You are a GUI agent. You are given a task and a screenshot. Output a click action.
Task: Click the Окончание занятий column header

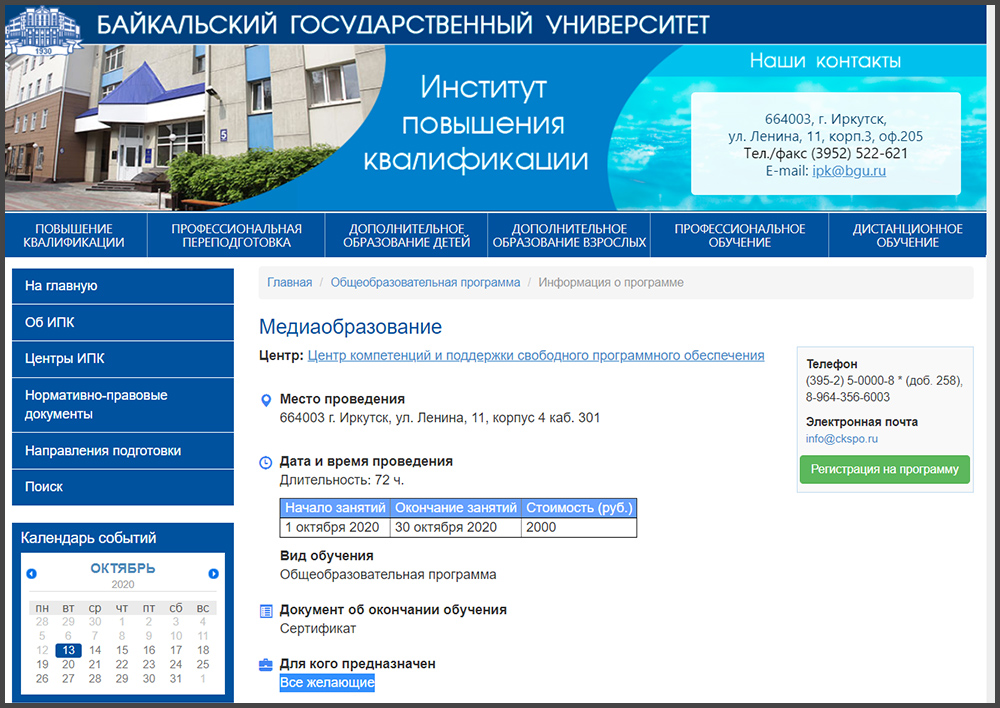[x=456, y=508]
